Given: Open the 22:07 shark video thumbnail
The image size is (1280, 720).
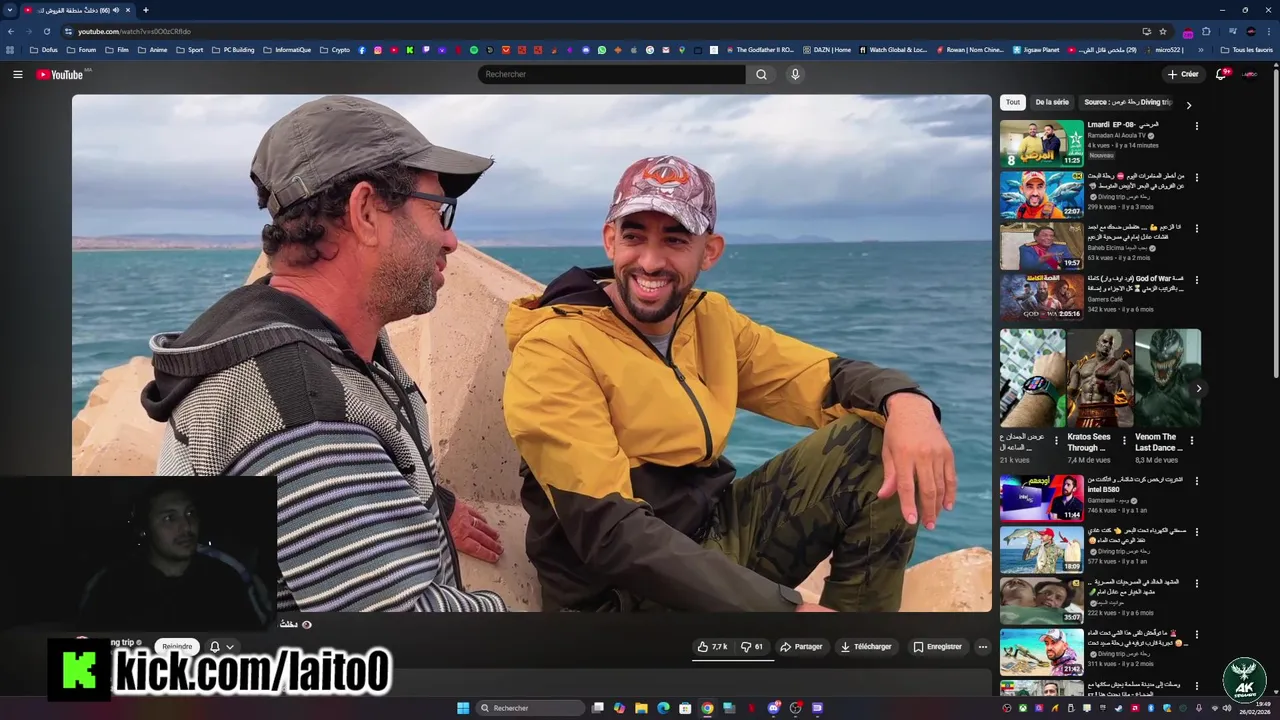Looking at the screenshot, I should 1041,194.
